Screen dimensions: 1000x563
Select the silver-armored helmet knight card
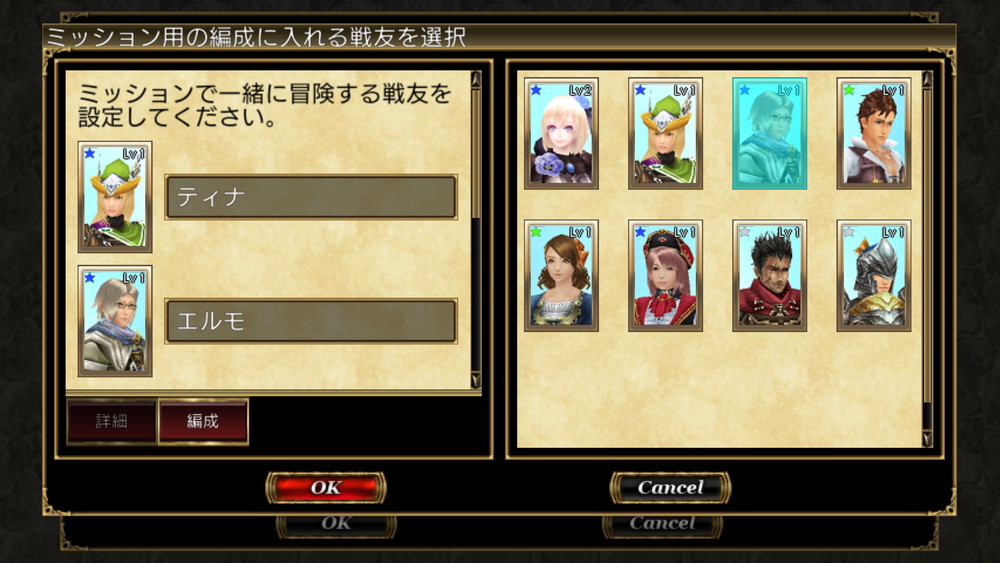tap(874, 276)
